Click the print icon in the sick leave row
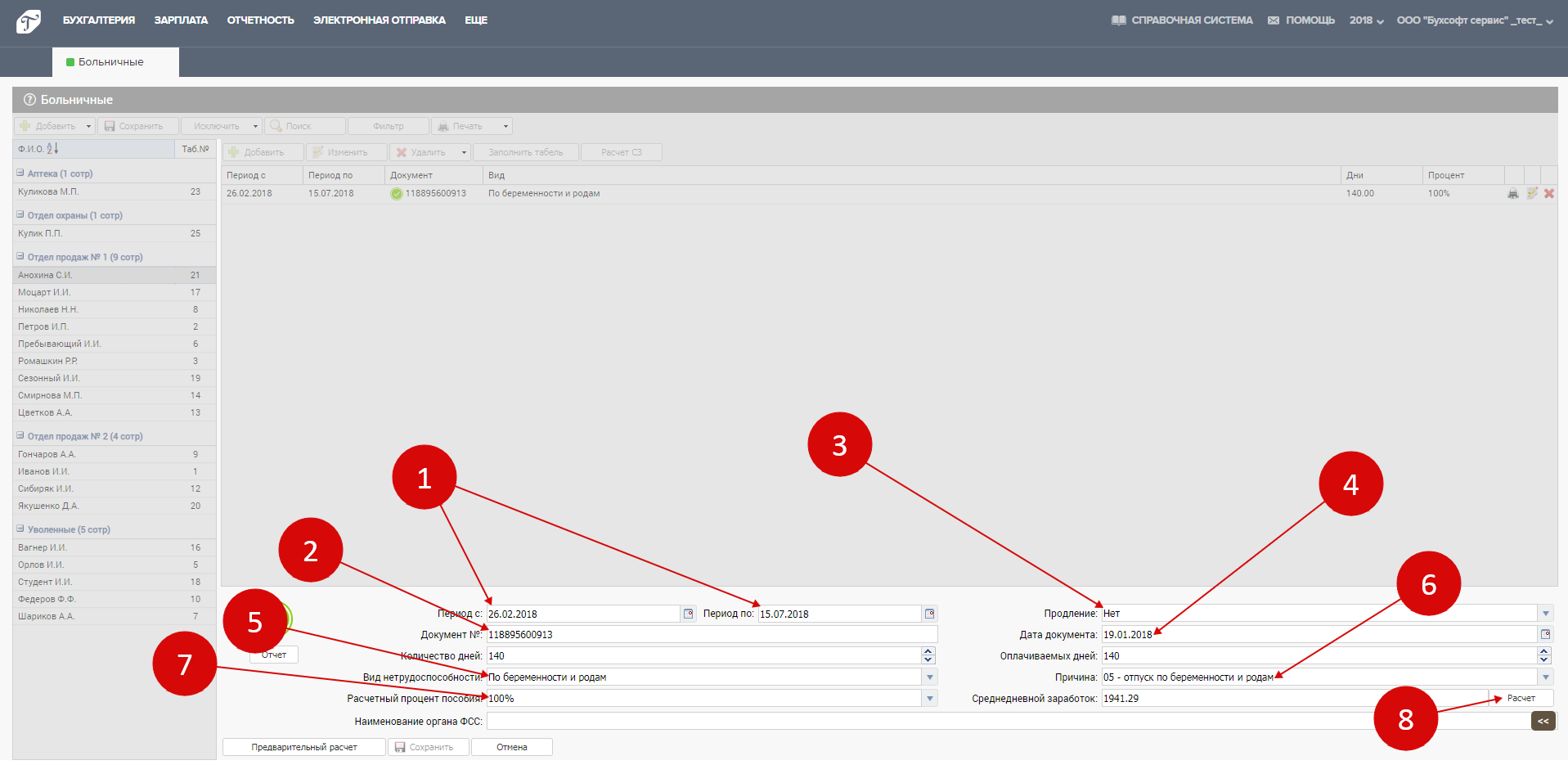Viewport: 1568px width, 765px height. pyautogui.click(x=1513, y=194)
